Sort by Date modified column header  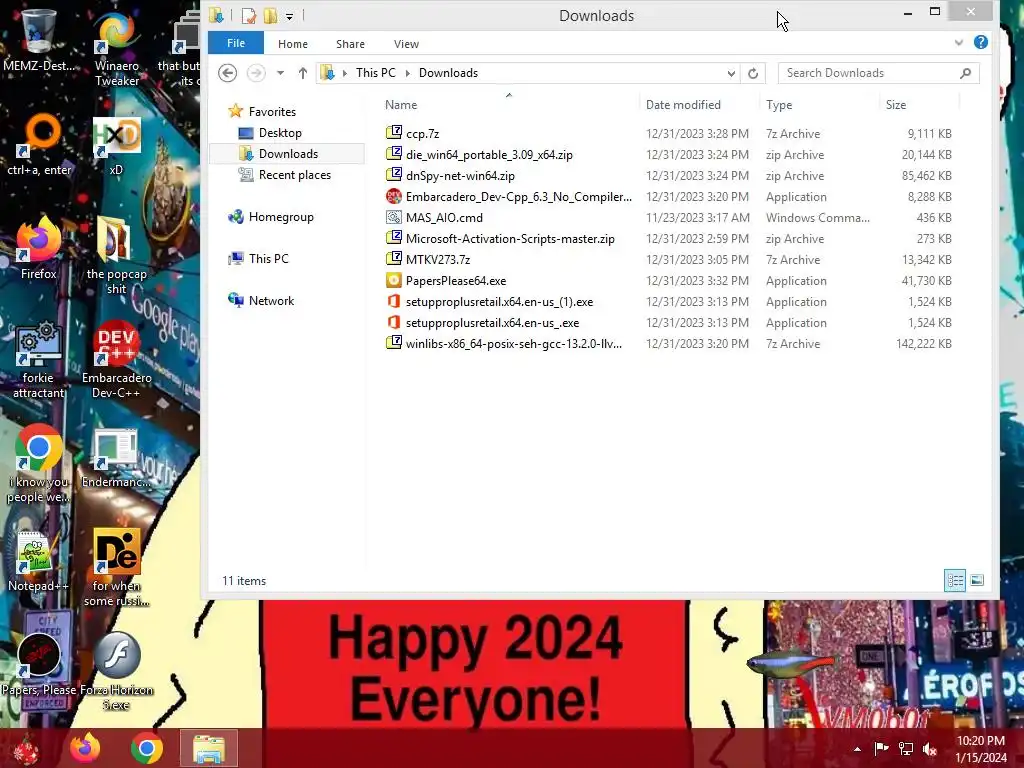click(x=683, y=104)
